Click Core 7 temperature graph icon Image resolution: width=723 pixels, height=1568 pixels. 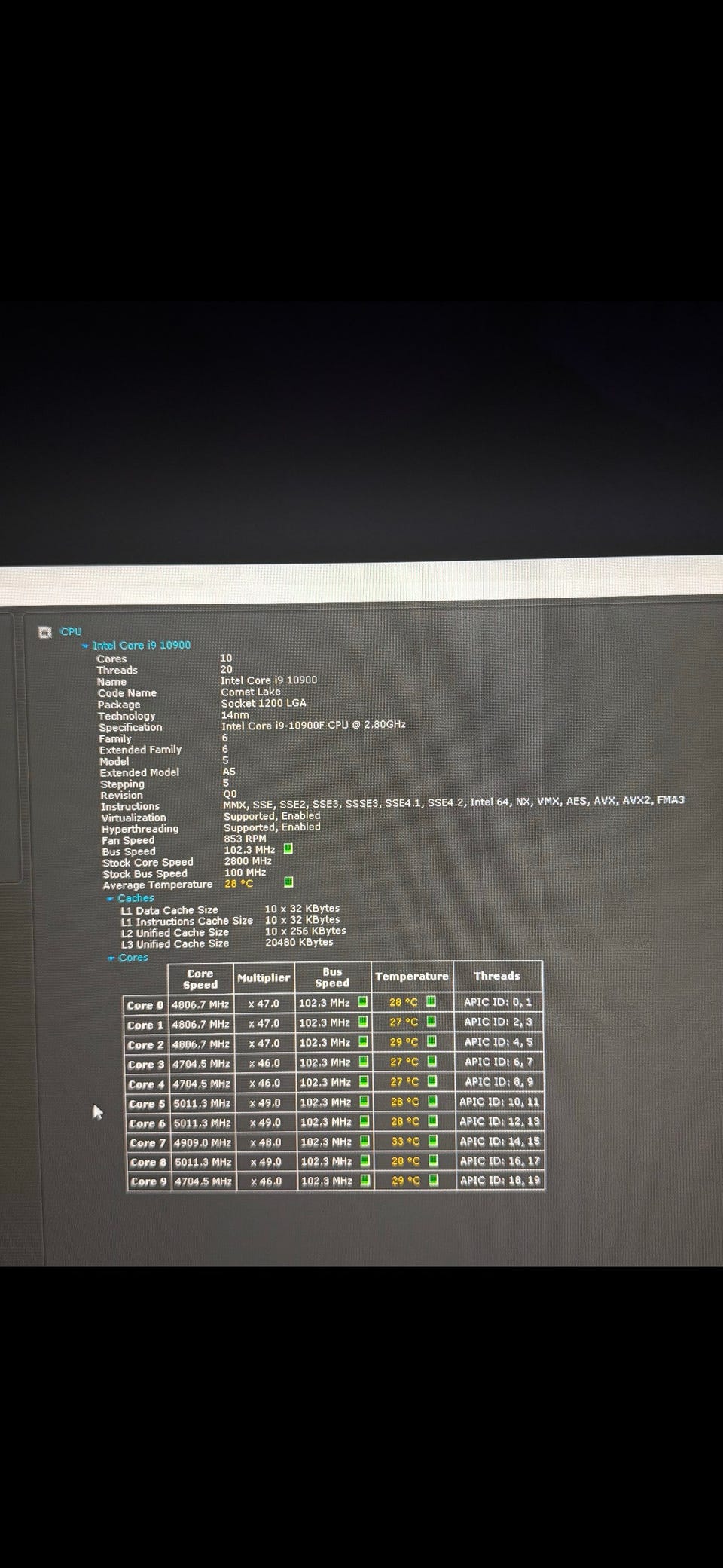tap(433, 1141)
